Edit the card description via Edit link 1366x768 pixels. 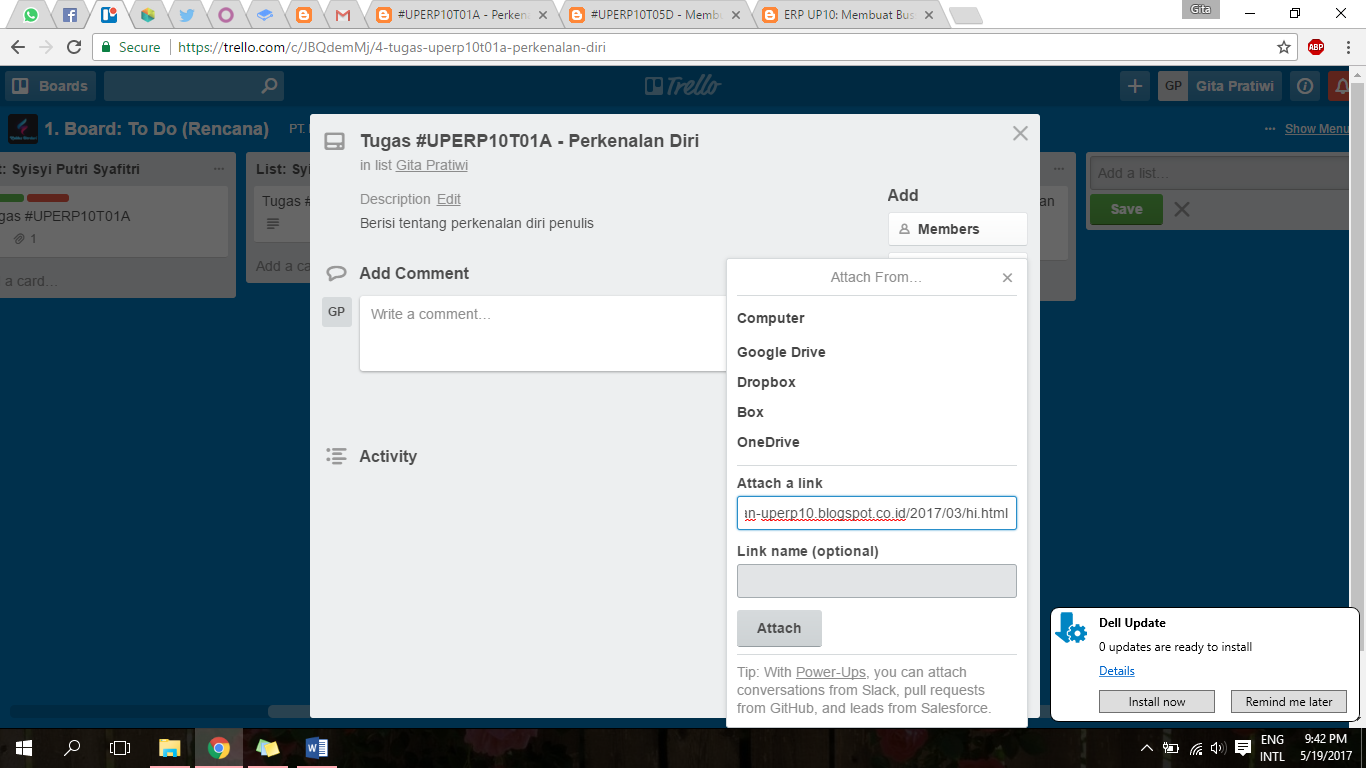click(x=449, y=199)
